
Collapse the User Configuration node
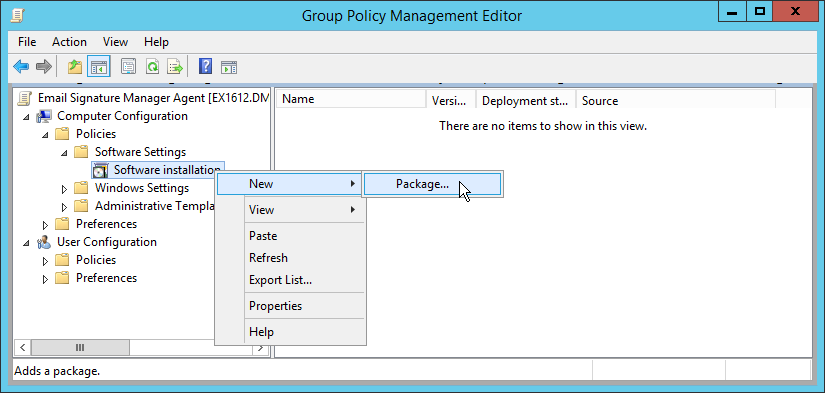click(27, 243)
